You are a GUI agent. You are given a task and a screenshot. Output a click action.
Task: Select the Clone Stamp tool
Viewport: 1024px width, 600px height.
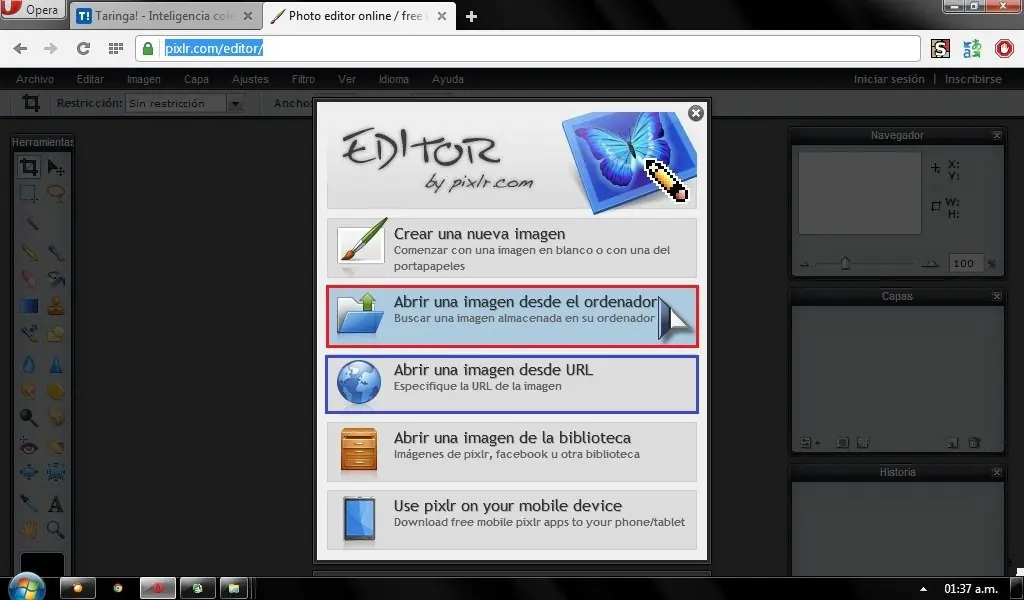pyautogui.click(x=56, y=306)
